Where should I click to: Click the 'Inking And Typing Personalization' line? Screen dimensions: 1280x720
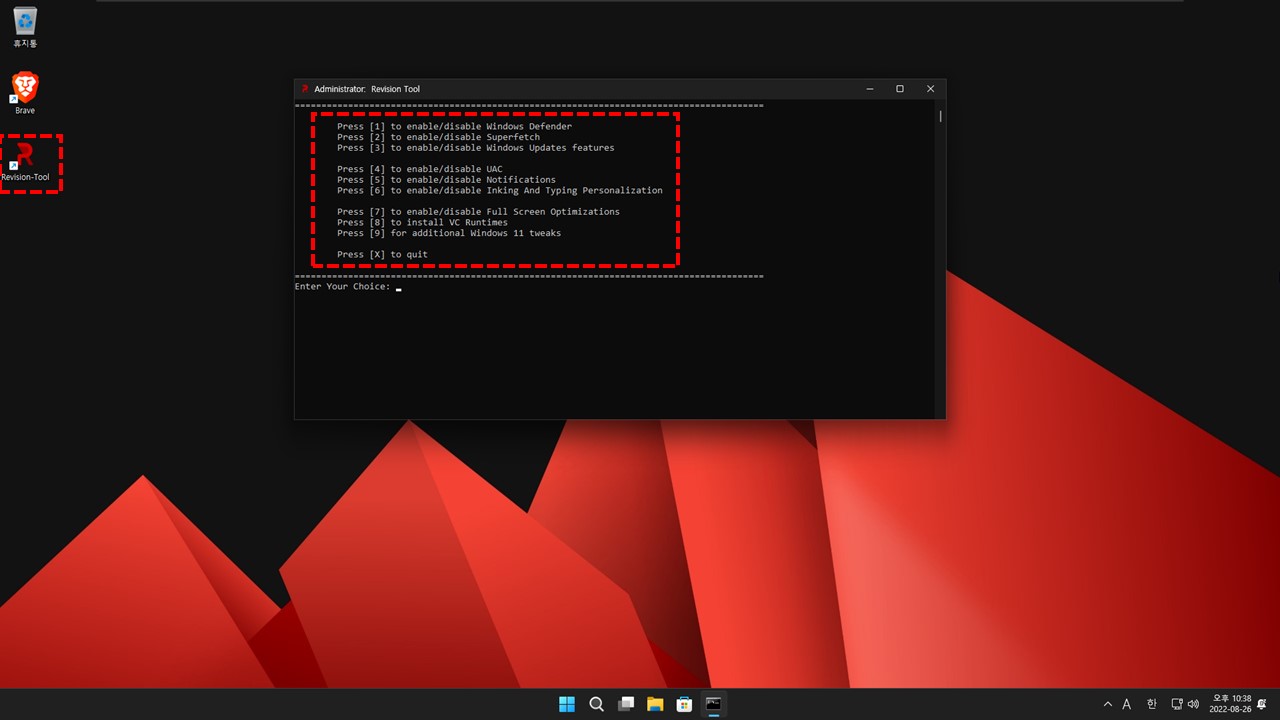[x=500, y=190]
